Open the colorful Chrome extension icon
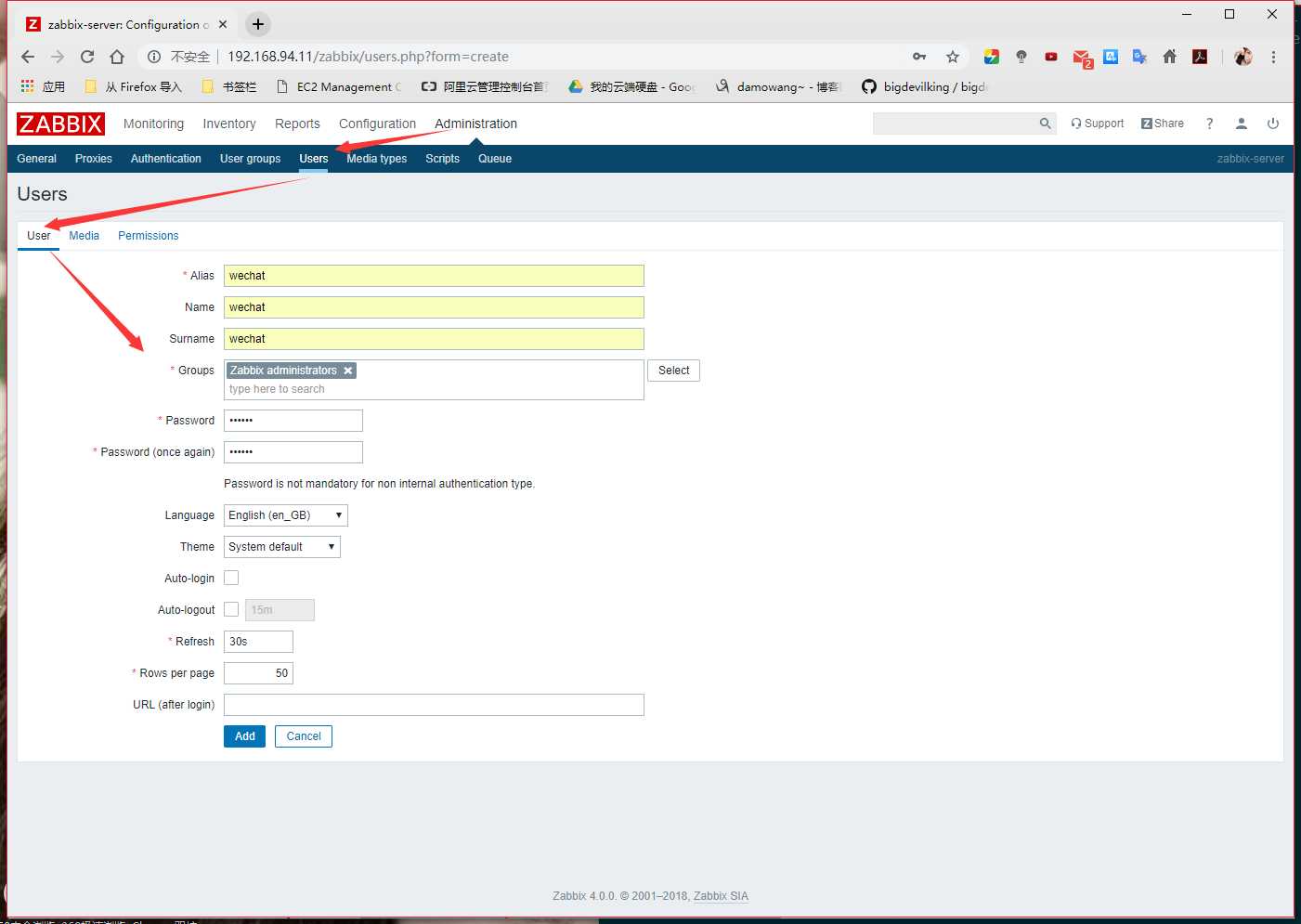1301x924 pixels. [992, 57]
